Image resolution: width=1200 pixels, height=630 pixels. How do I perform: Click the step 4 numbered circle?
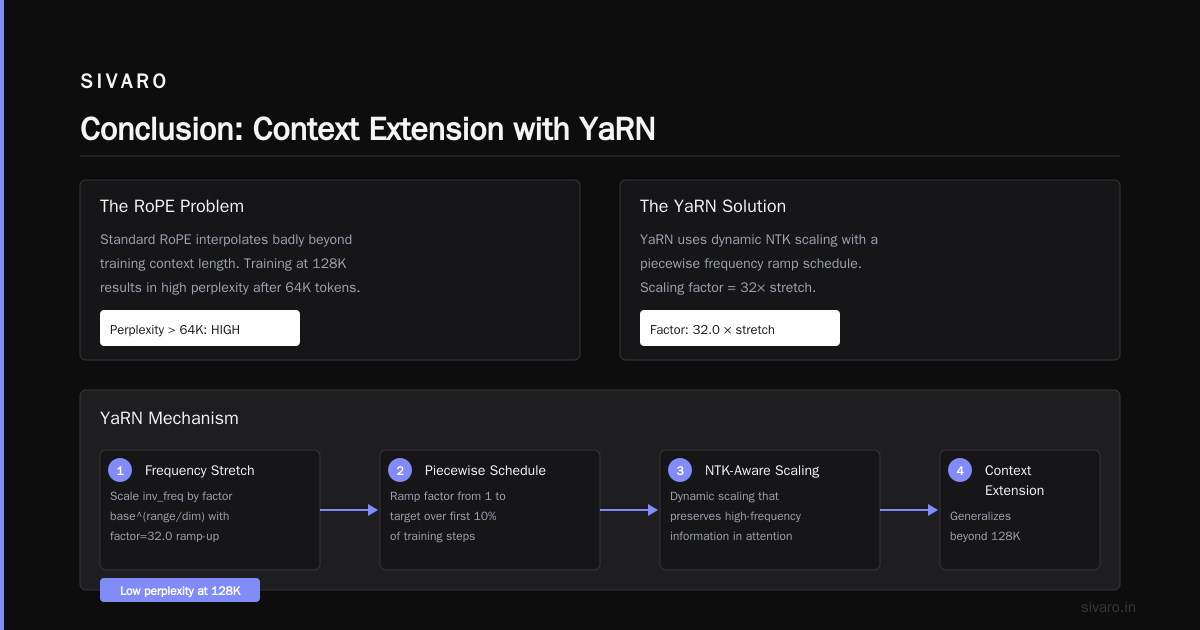(960, 470)
